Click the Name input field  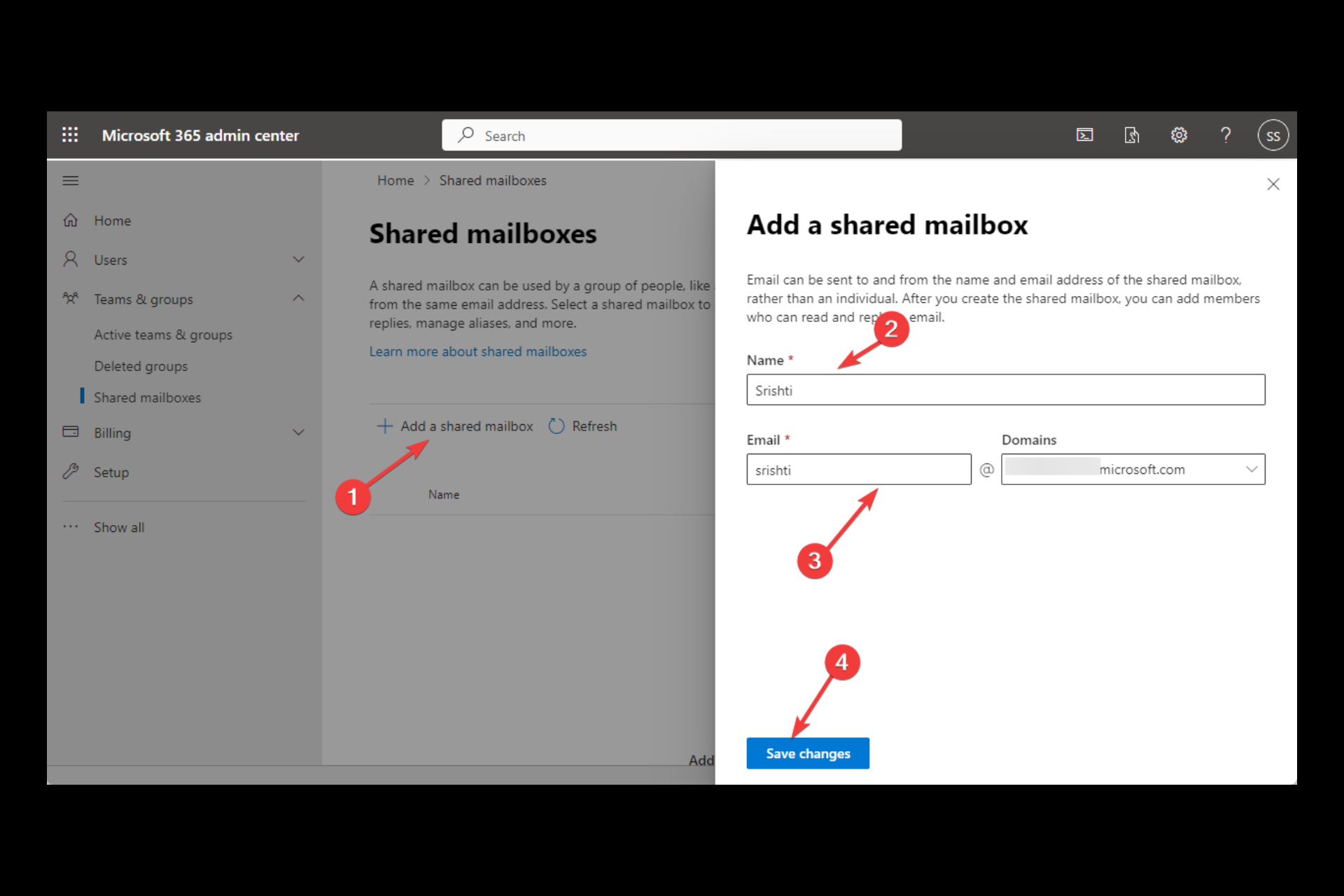tap(1005, 389)
